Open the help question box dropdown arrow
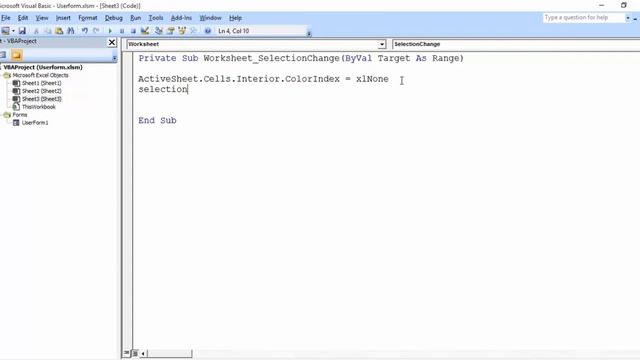This screenshot has height=360, width=640. click(x=628, y=18)
